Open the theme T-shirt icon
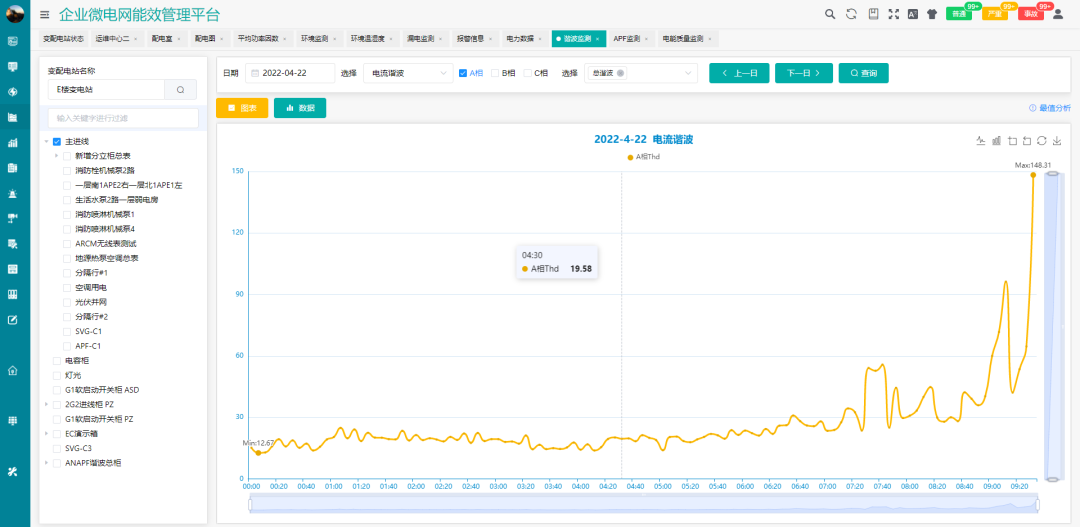Image resolution: width=1080 pixels, height=527 pixels. pyautogui.click(x=932, y=14)
